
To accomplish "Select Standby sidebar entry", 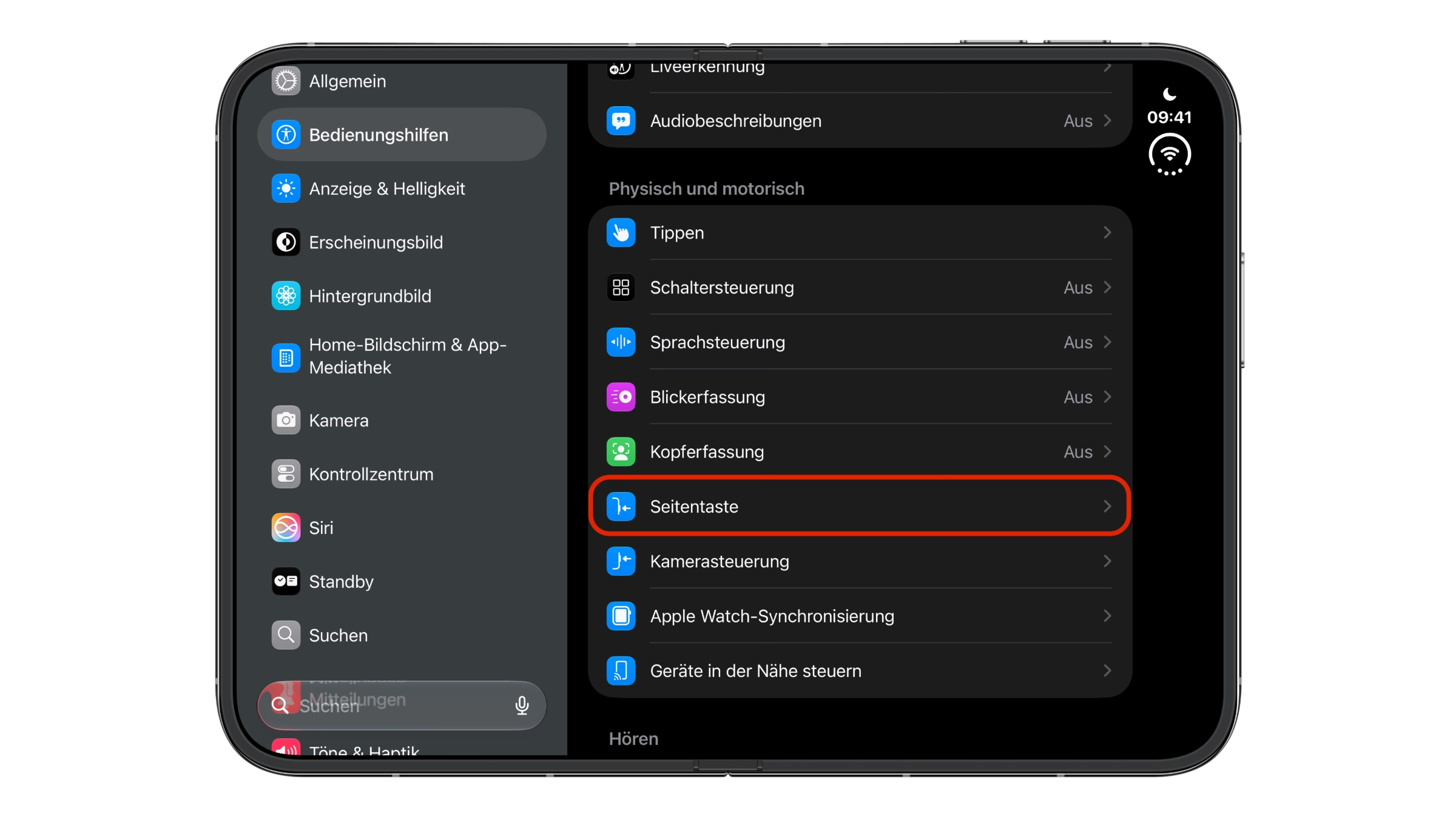I will pos(402,581).
